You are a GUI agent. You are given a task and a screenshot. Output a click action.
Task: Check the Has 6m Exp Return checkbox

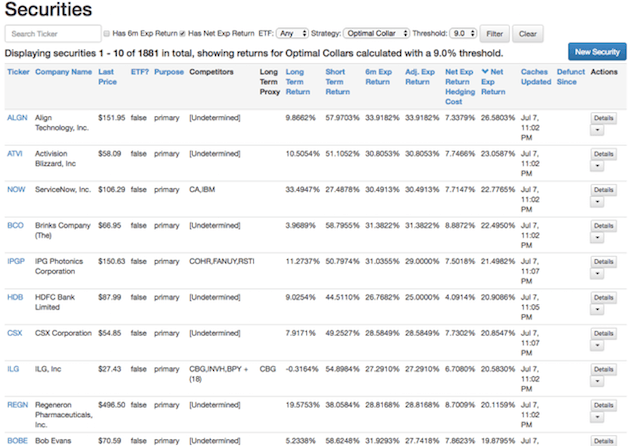(109, 34)
